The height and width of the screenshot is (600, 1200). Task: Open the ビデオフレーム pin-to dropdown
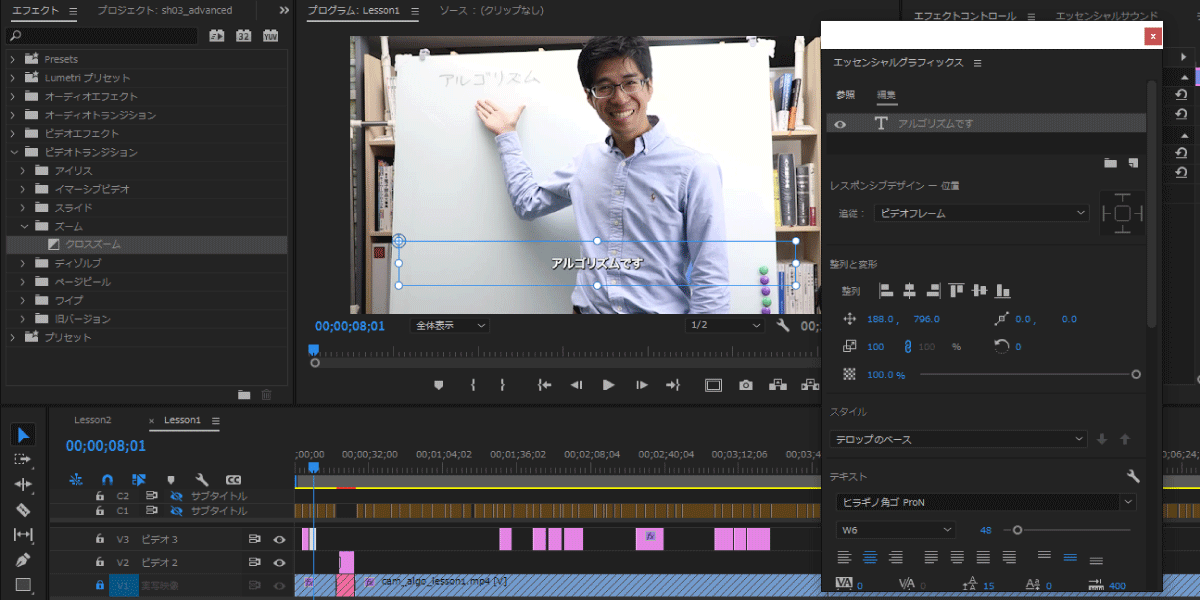(981, 213)
